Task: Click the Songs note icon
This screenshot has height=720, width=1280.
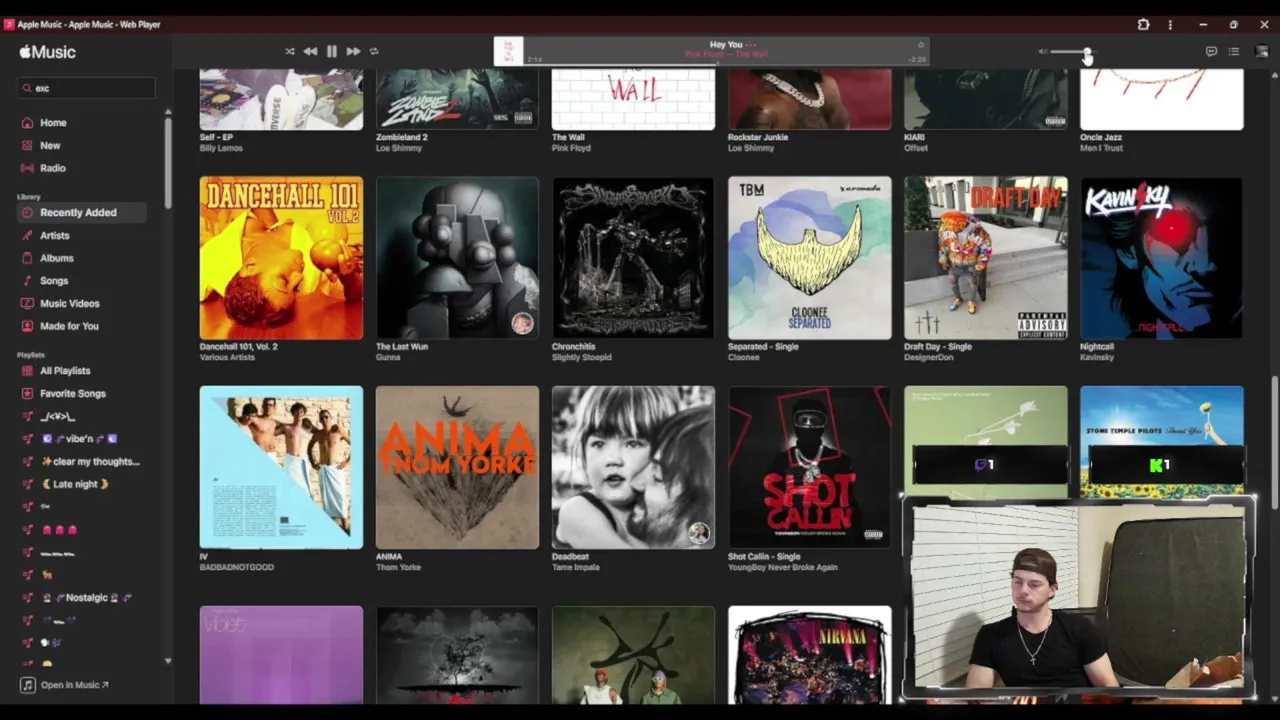Action: (x=27, y=281)
